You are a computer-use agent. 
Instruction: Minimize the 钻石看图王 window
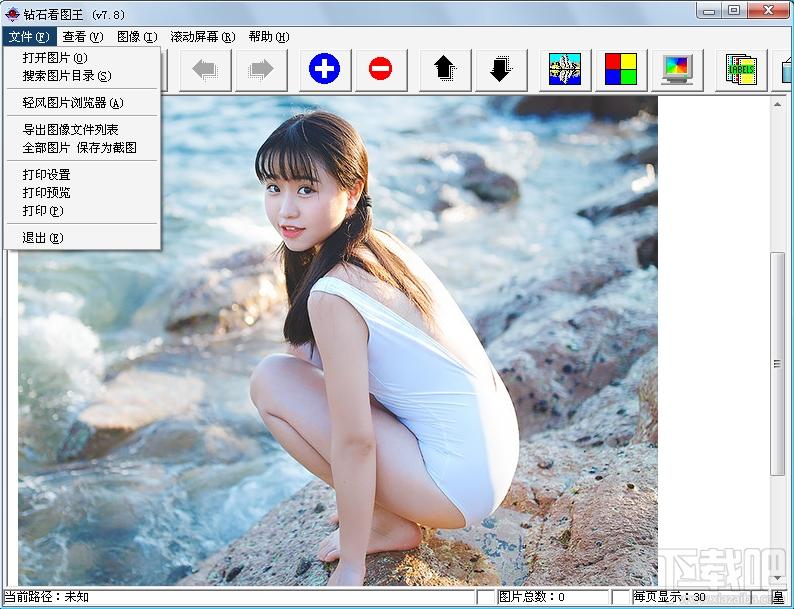click(709, 11)
